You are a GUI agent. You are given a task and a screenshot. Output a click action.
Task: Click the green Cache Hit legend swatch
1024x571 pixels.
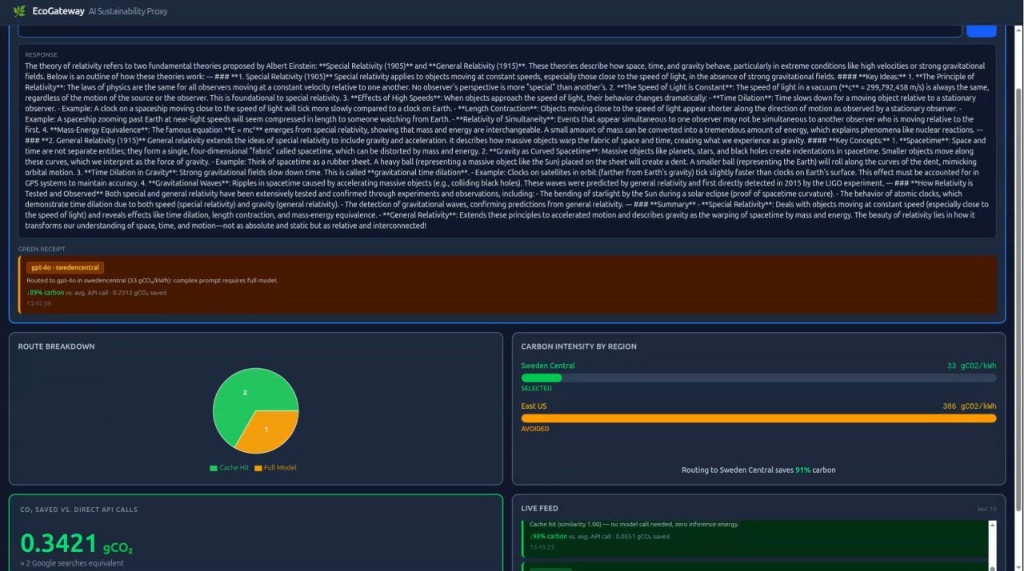(213, 468)
